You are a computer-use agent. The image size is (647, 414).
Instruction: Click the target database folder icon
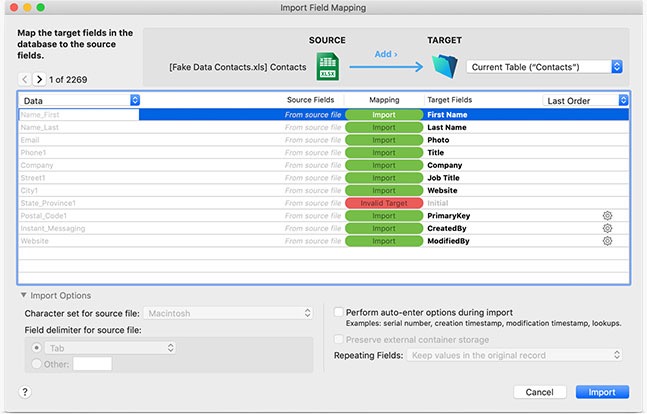point(445,67)
